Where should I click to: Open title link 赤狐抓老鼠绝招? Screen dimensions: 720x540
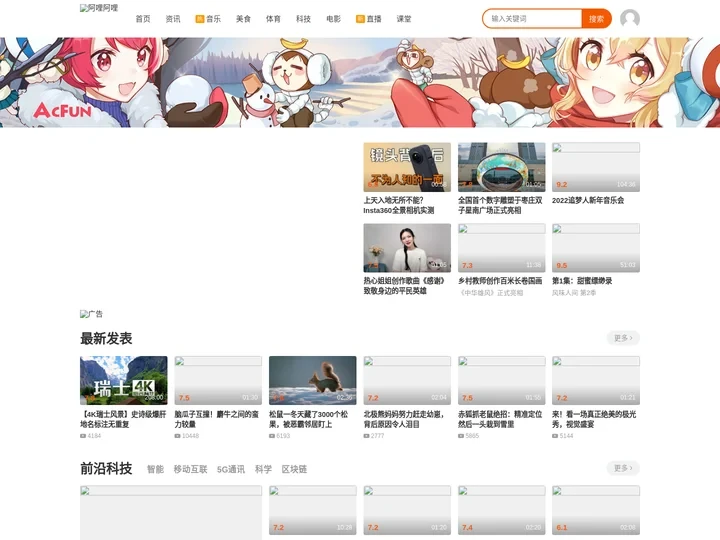tap(500, 419)
